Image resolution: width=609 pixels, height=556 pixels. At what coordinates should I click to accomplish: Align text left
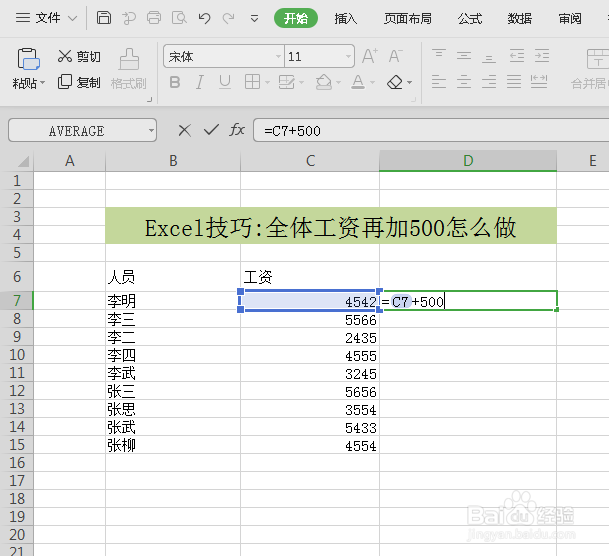pyautogui.click(x=439, y=82)
